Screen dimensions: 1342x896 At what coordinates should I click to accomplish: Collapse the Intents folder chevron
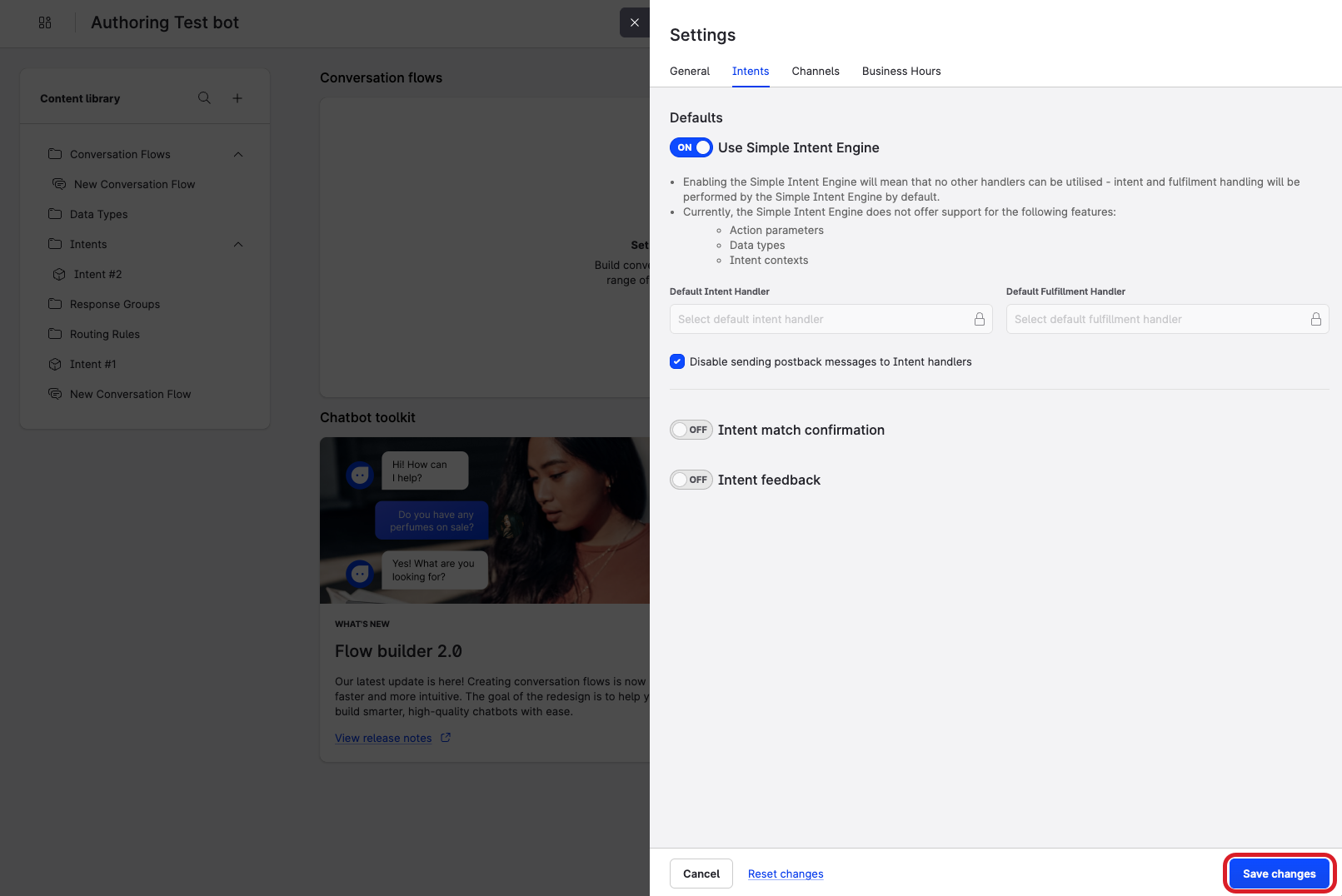click(238, 244)
